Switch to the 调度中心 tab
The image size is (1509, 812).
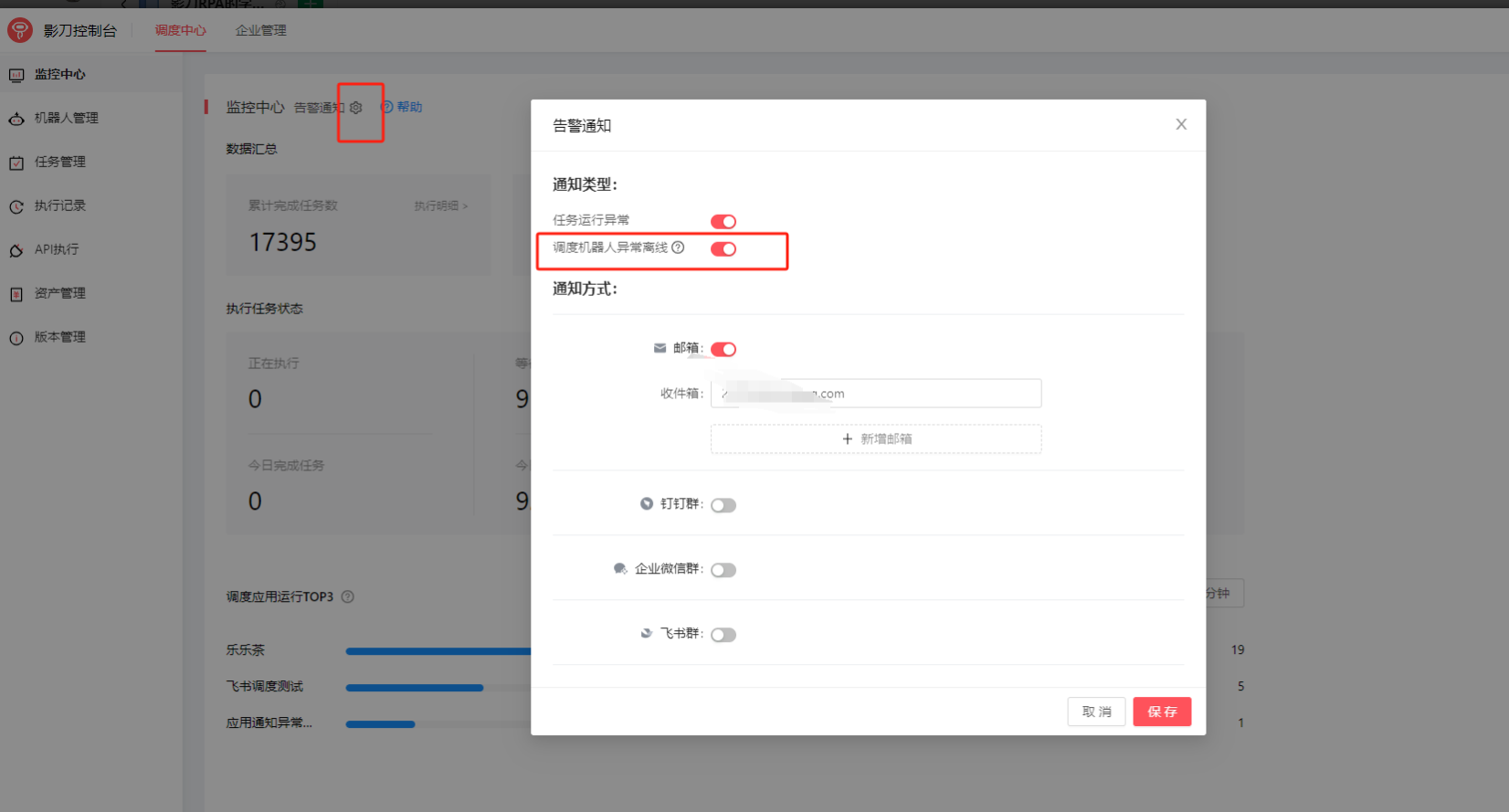point(180,30)
